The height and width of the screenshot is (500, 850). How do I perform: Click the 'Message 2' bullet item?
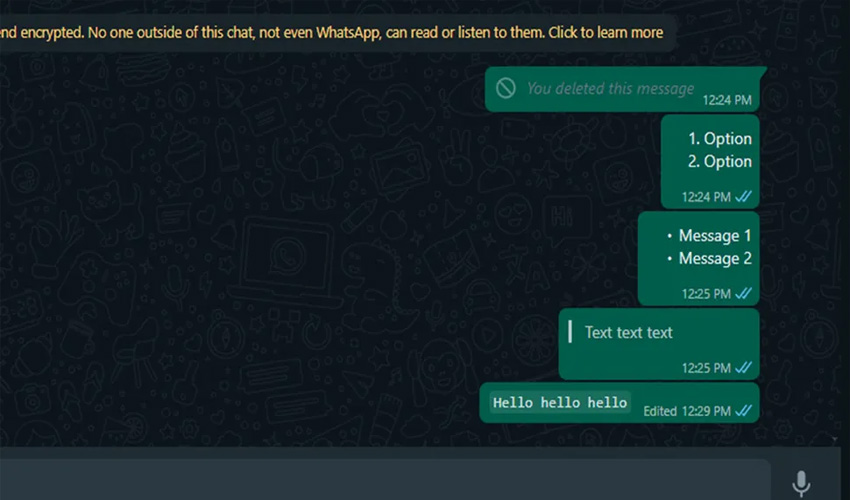709,259
